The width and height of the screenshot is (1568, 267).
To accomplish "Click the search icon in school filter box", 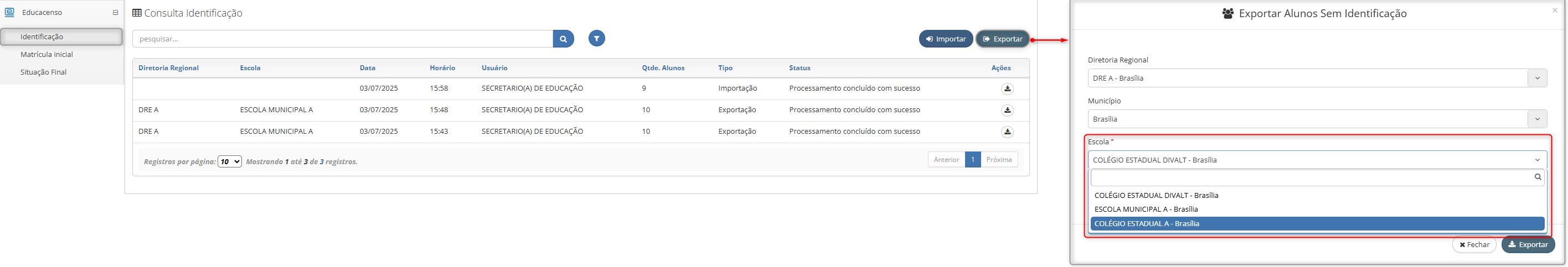I will (x=1538, y=177).
